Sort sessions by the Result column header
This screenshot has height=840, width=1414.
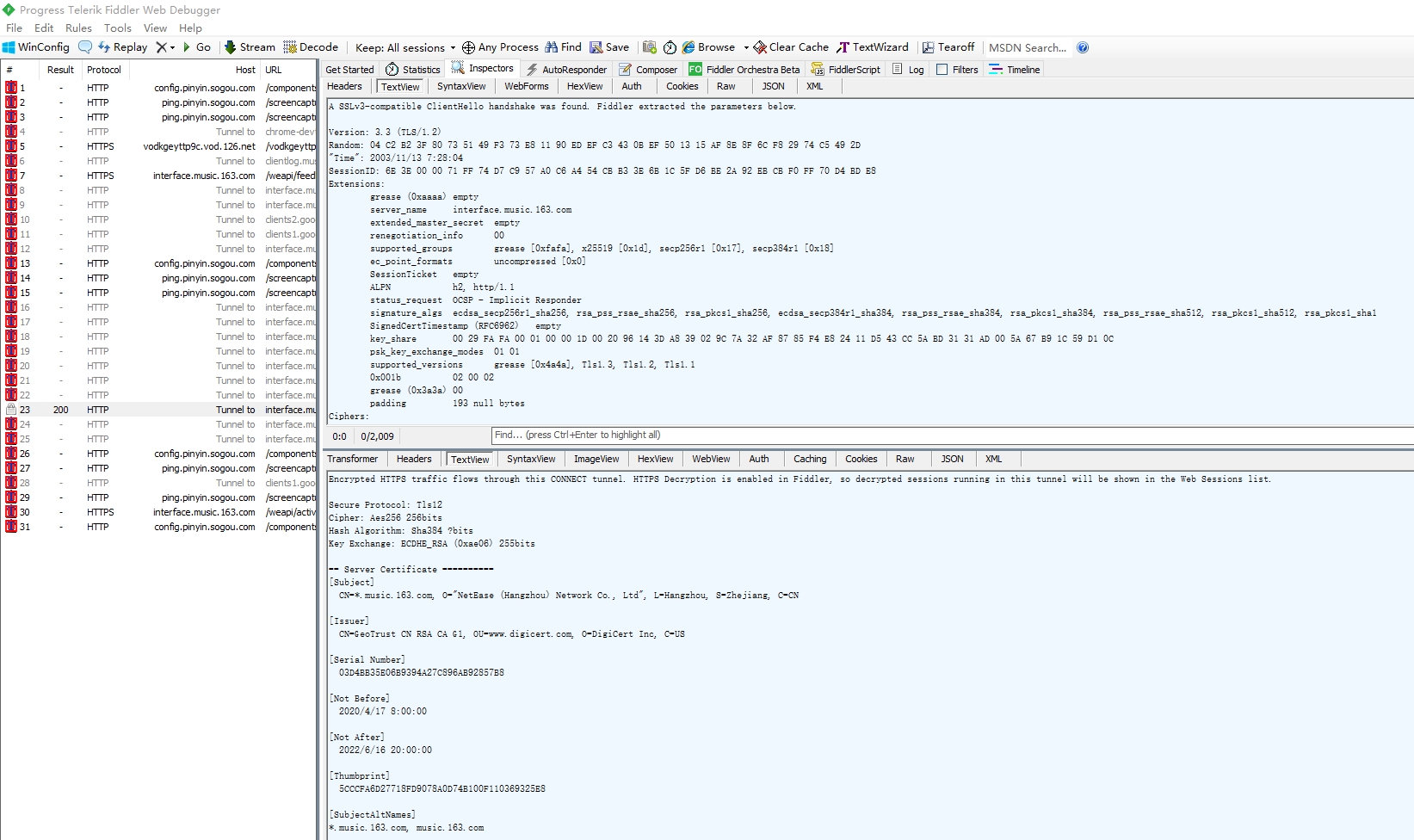(60, 70)
